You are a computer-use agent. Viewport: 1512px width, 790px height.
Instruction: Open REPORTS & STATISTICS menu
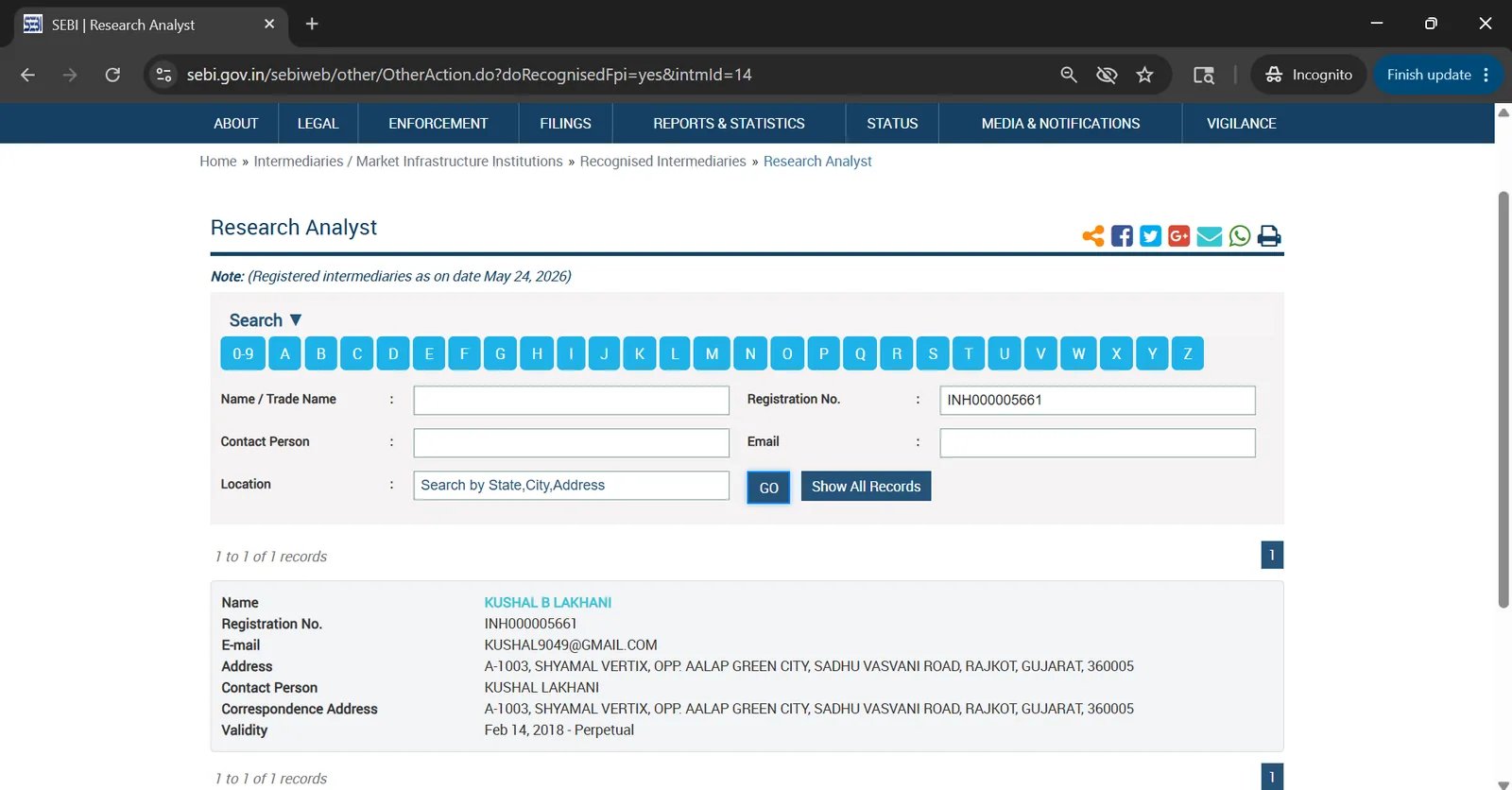(x=729, y=124)
